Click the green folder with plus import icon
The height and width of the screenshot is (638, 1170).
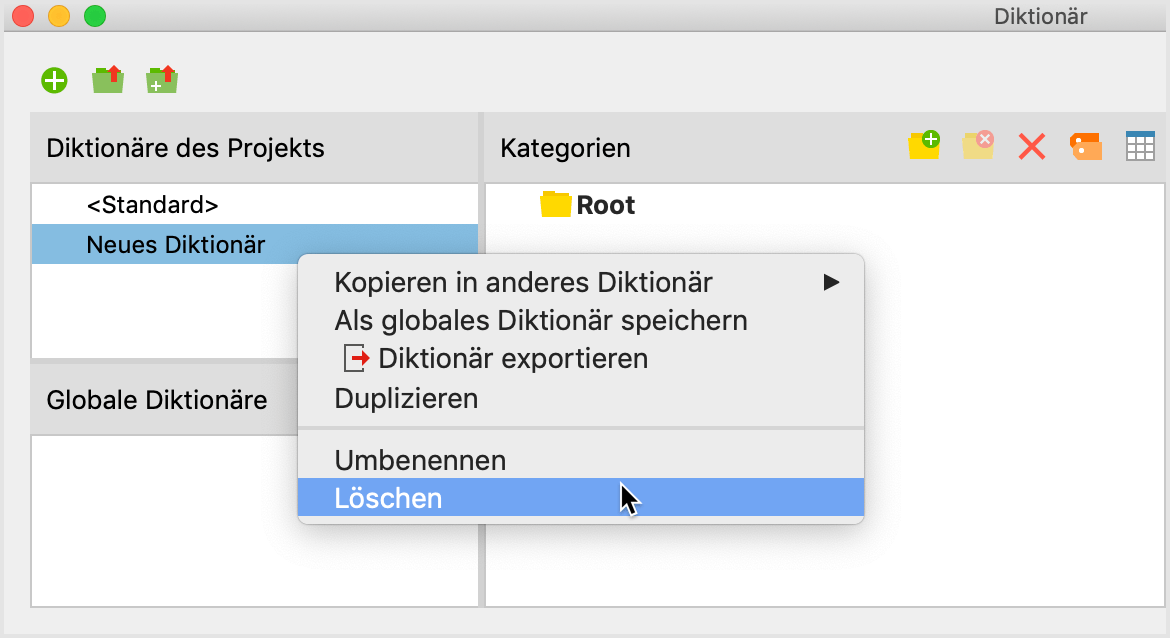(162, 80)
